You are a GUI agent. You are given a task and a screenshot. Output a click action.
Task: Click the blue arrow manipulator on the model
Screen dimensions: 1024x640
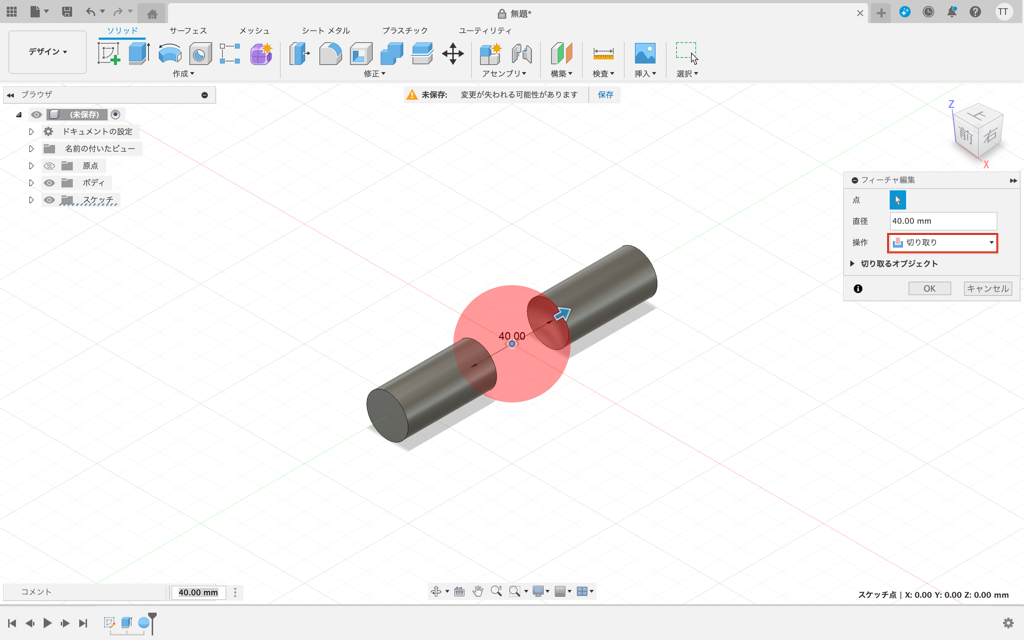coord(562,314)
